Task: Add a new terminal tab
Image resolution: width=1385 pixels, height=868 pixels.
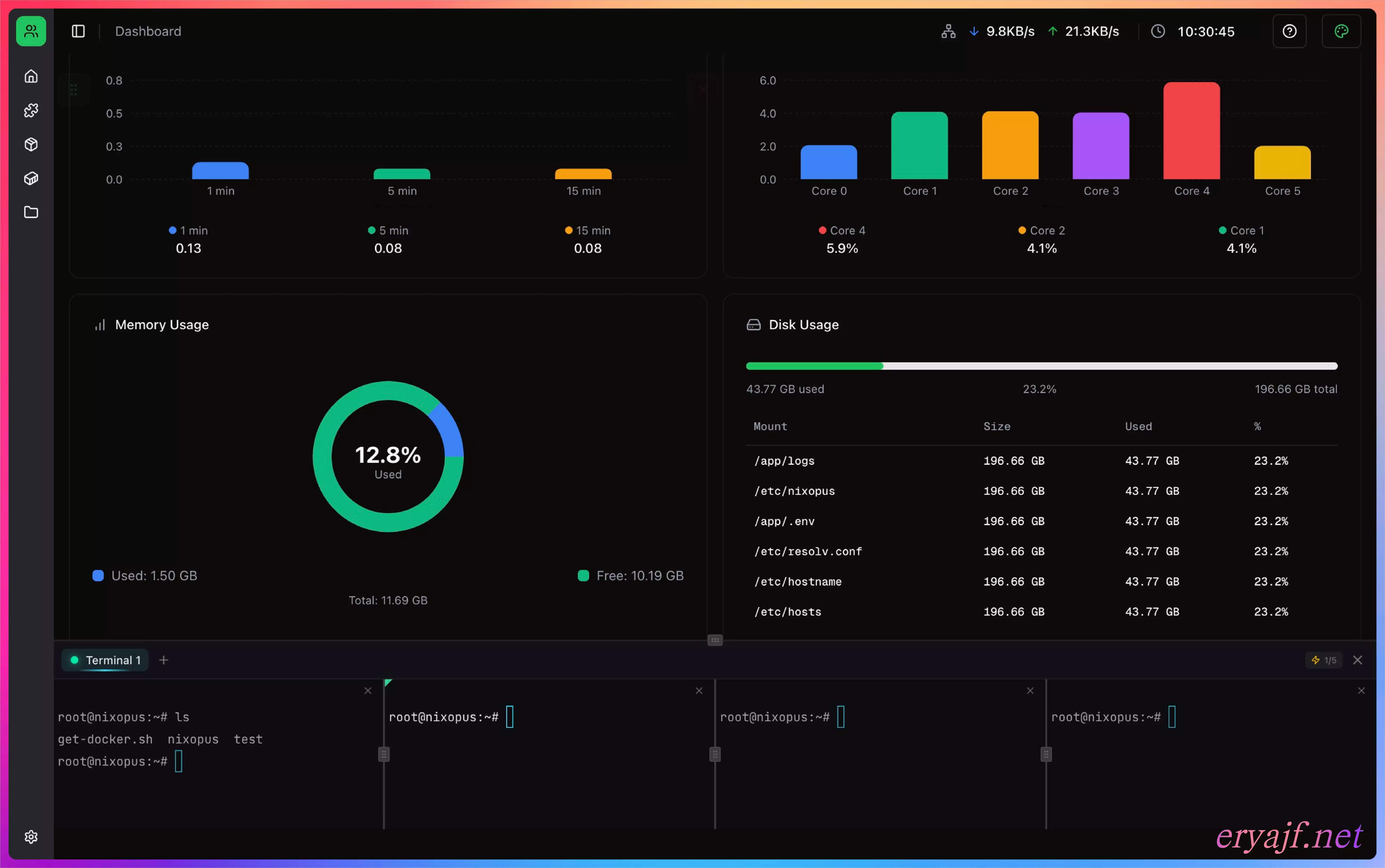Action: 164,660
